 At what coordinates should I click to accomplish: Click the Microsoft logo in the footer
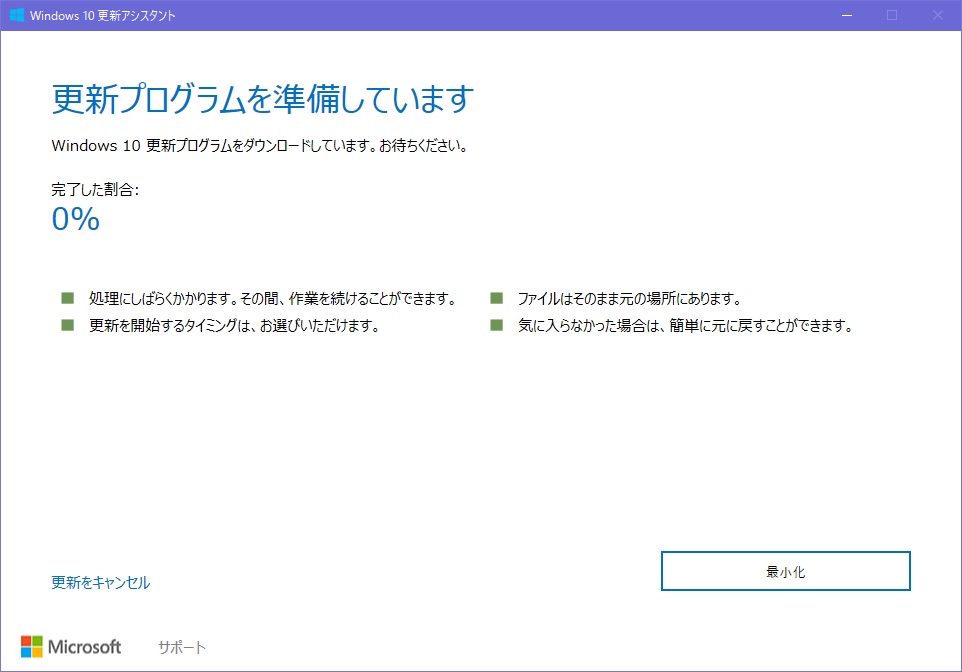click(x=71, y=647)
